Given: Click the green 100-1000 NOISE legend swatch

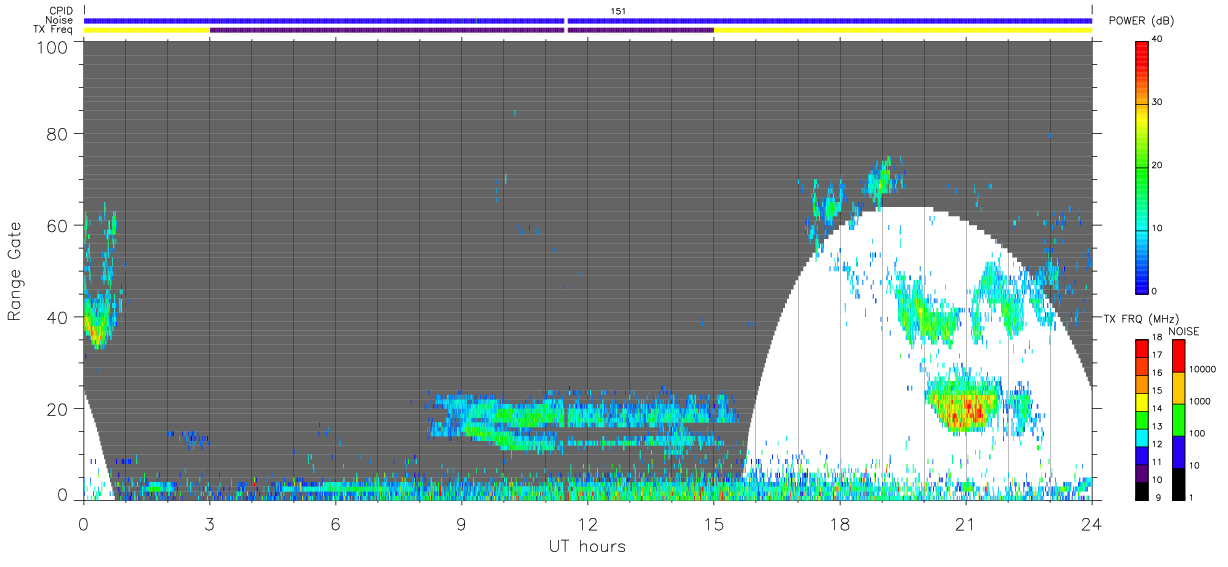Looking at the screenshot, I should click(x=1177, y=420).
